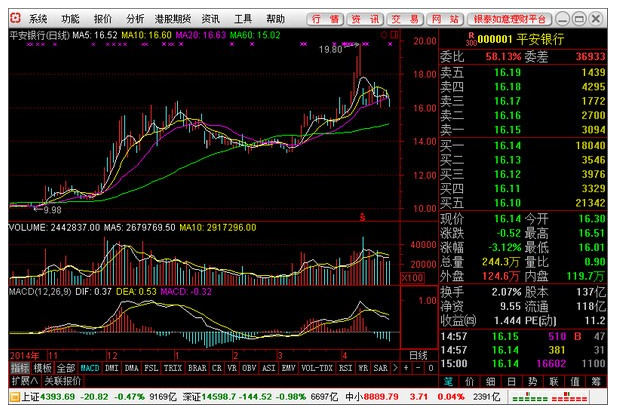Viewport: 618px width, 411px height.
Task: Select the OBV indicator
Action: point(249,368)
